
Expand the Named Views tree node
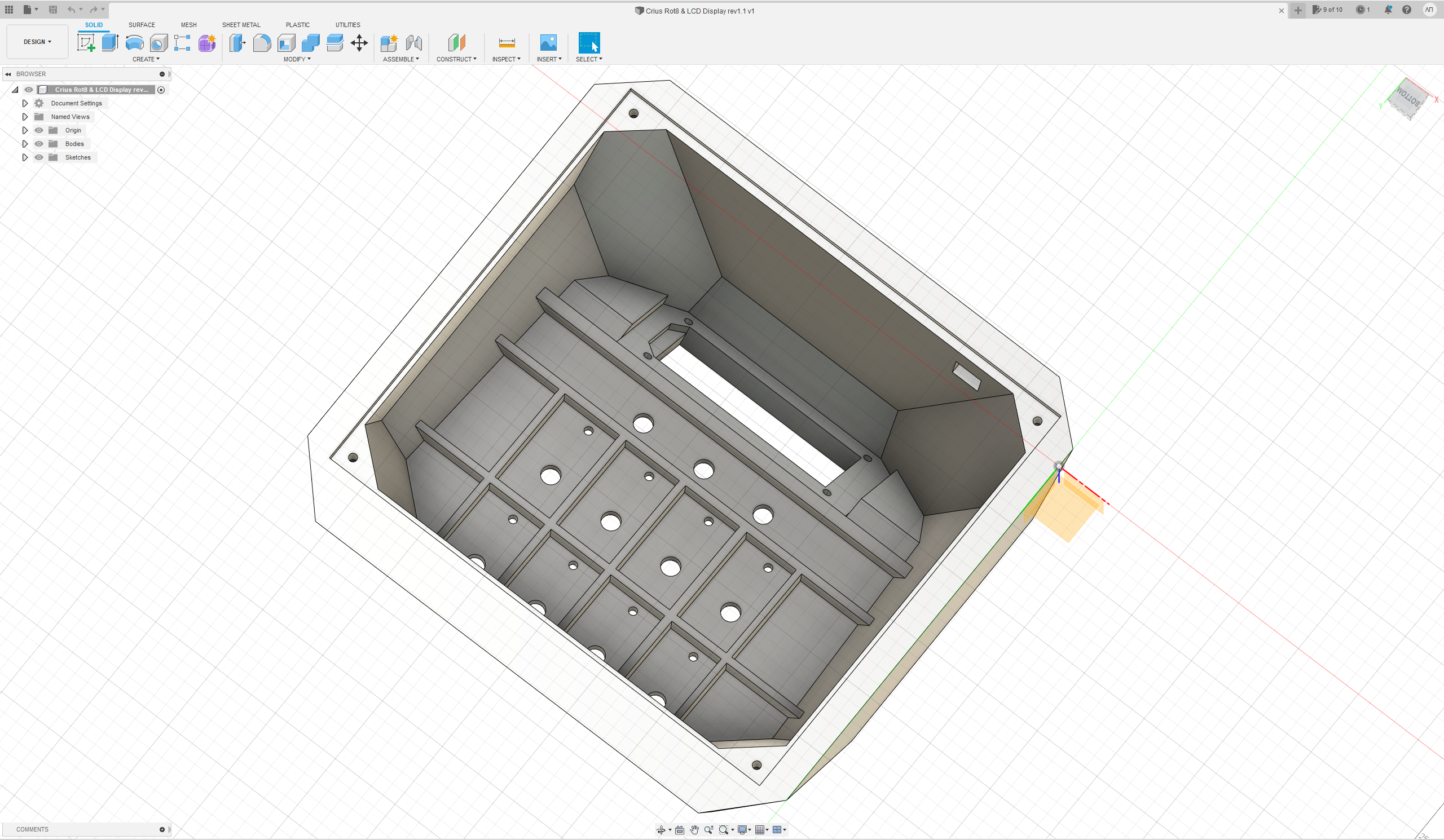24,116
